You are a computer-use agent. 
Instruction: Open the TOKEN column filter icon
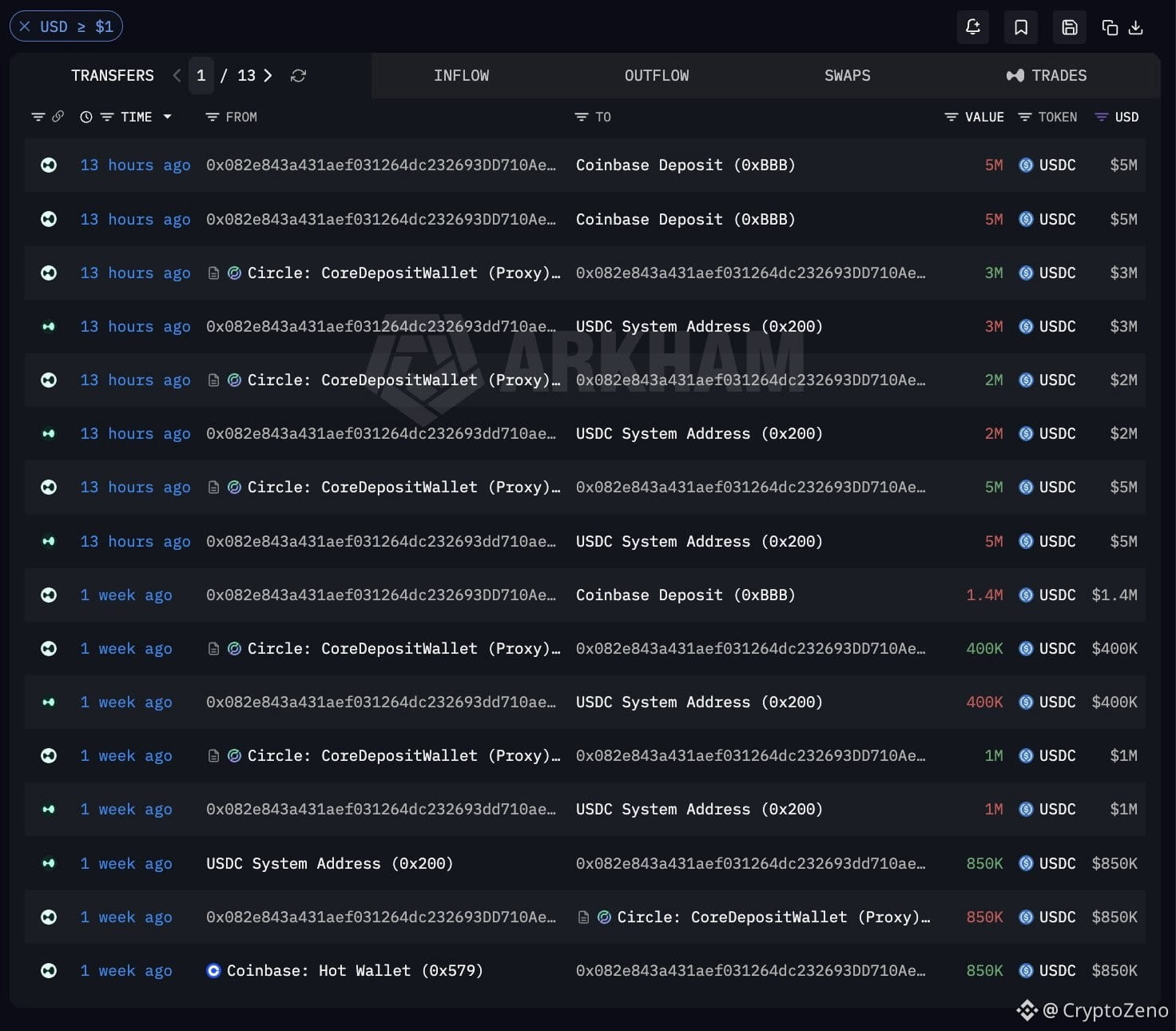[x=1025, y=117]
